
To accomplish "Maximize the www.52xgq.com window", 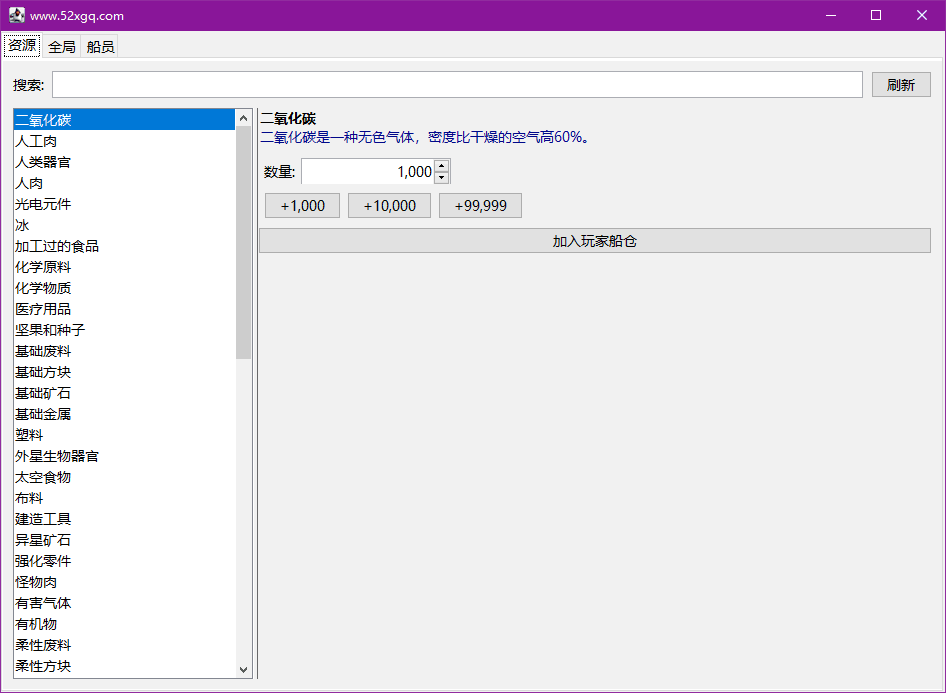I will point(876,15).
